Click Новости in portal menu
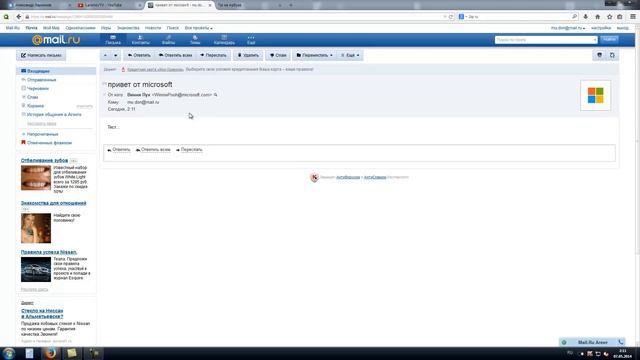The image size is (640, 360). [x=153, y=28]
